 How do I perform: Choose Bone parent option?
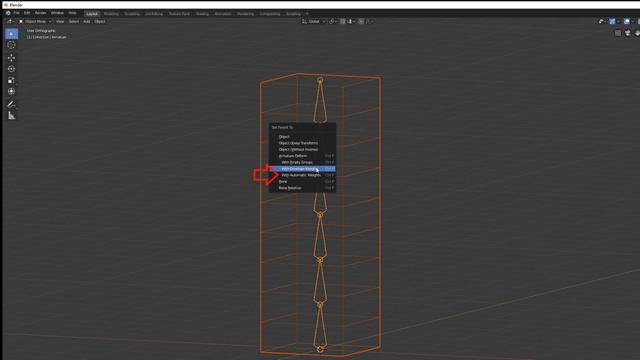(x=302, y=182)
